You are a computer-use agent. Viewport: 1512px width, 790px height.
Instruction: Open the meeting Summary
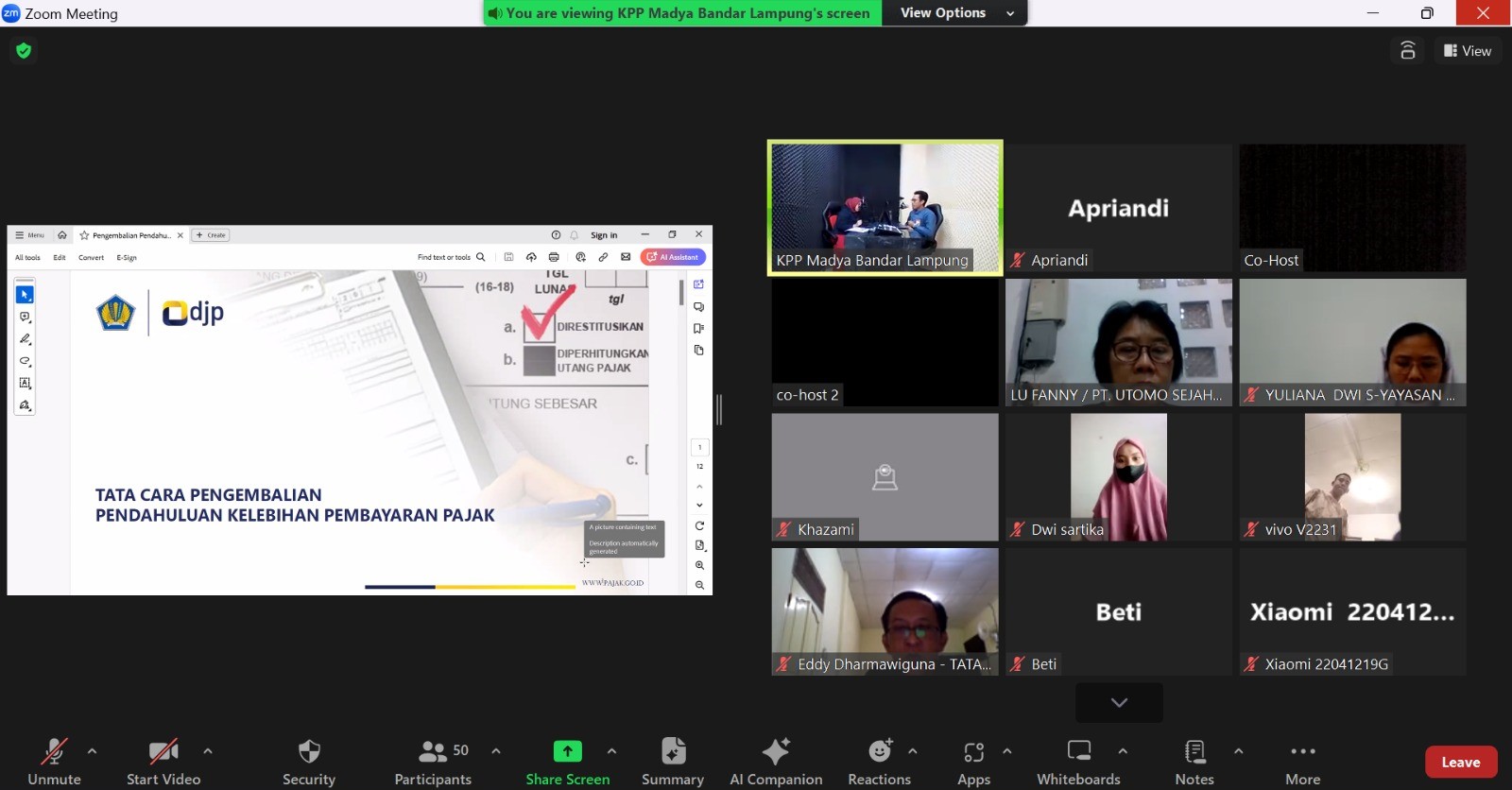(x=672, y=761)
